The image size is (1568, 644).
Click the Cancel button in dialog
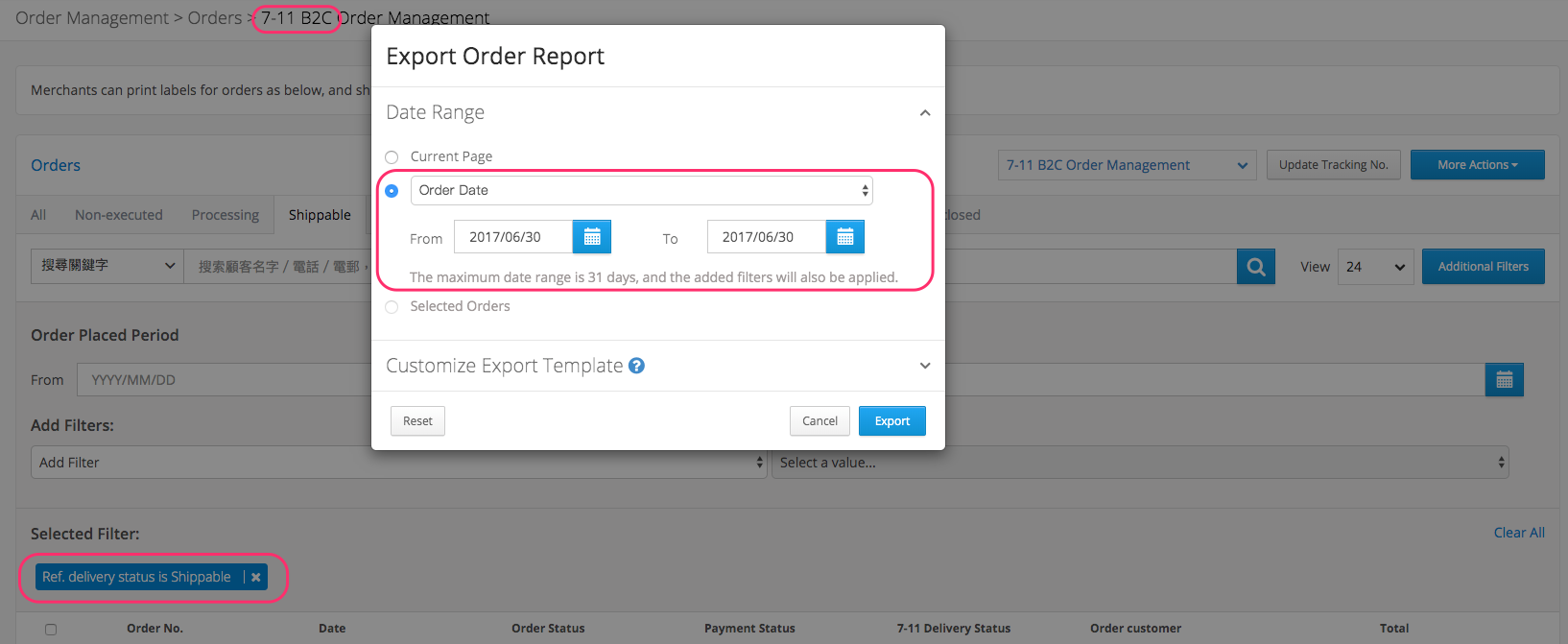click(820, 421)
